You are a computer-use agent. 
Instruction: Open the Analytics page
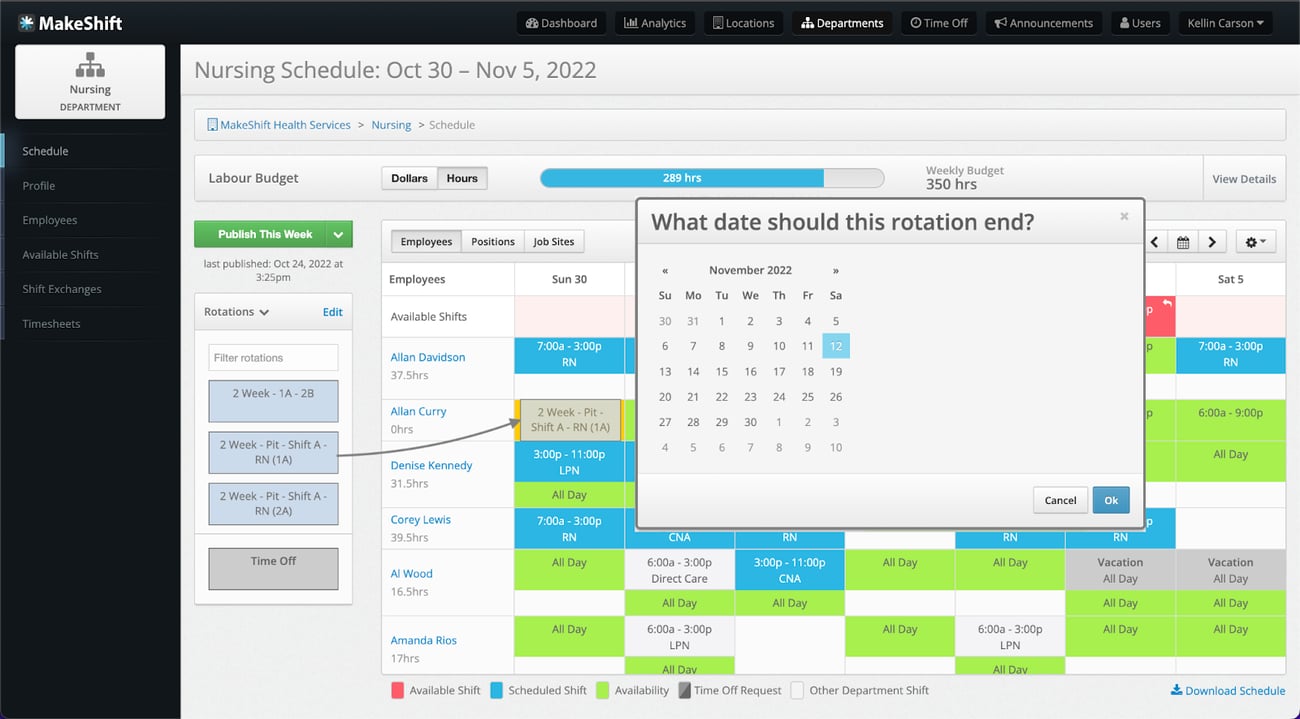(655, 22)
